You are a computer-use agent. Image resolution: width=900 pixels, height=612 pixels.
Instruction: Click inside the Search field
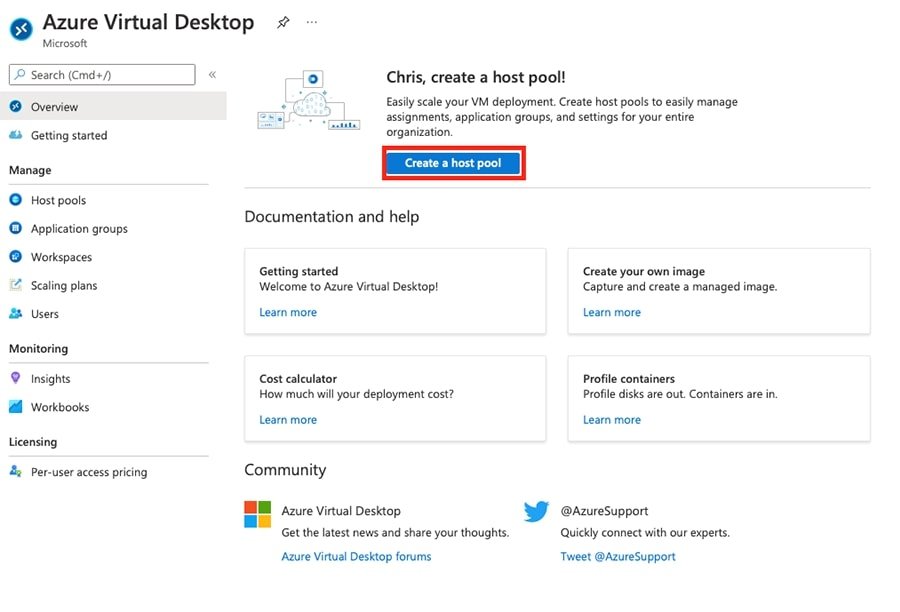click(100, 74)
